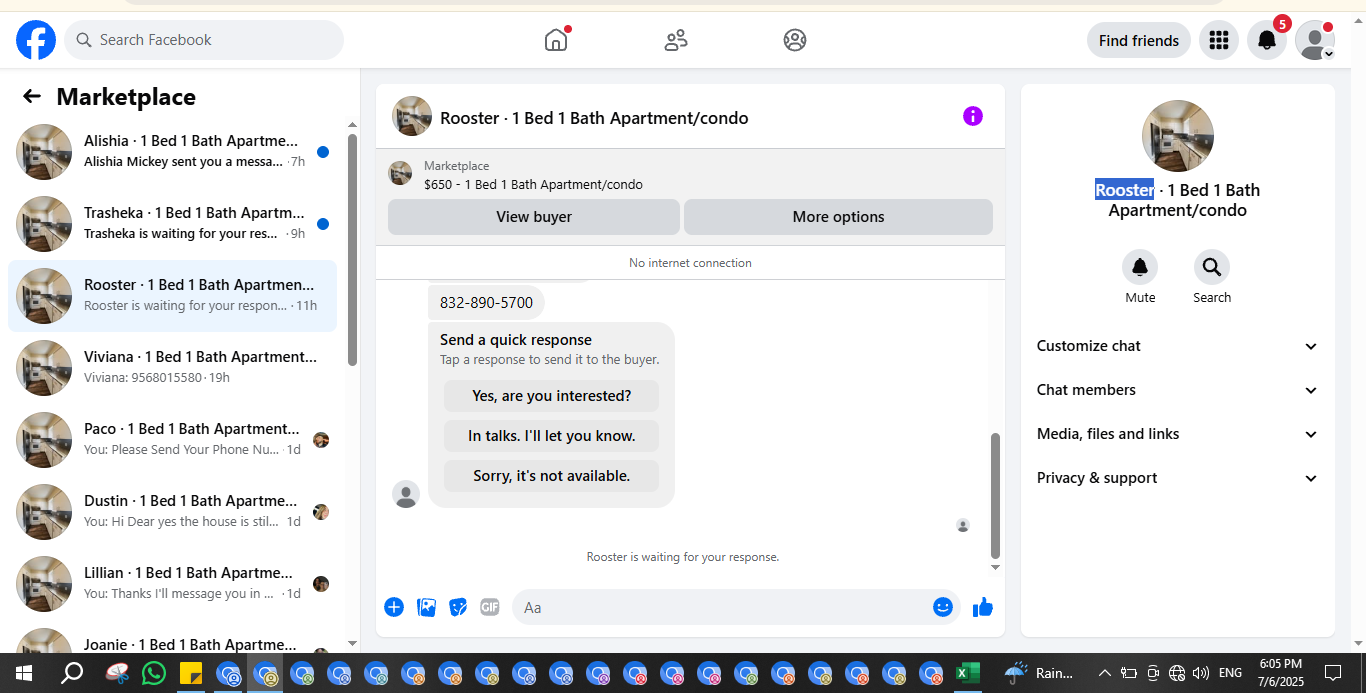Image resolution: width=1366 pixels, height=693 pixels.
Task: Open Windows taskbar search
Action: (x=72, y=673)
